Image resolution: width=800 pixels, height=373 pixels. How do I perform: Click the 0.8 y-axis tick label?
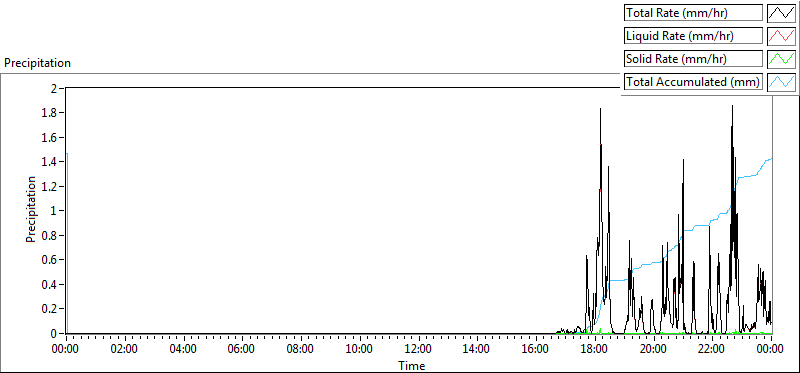click(49, 235)
